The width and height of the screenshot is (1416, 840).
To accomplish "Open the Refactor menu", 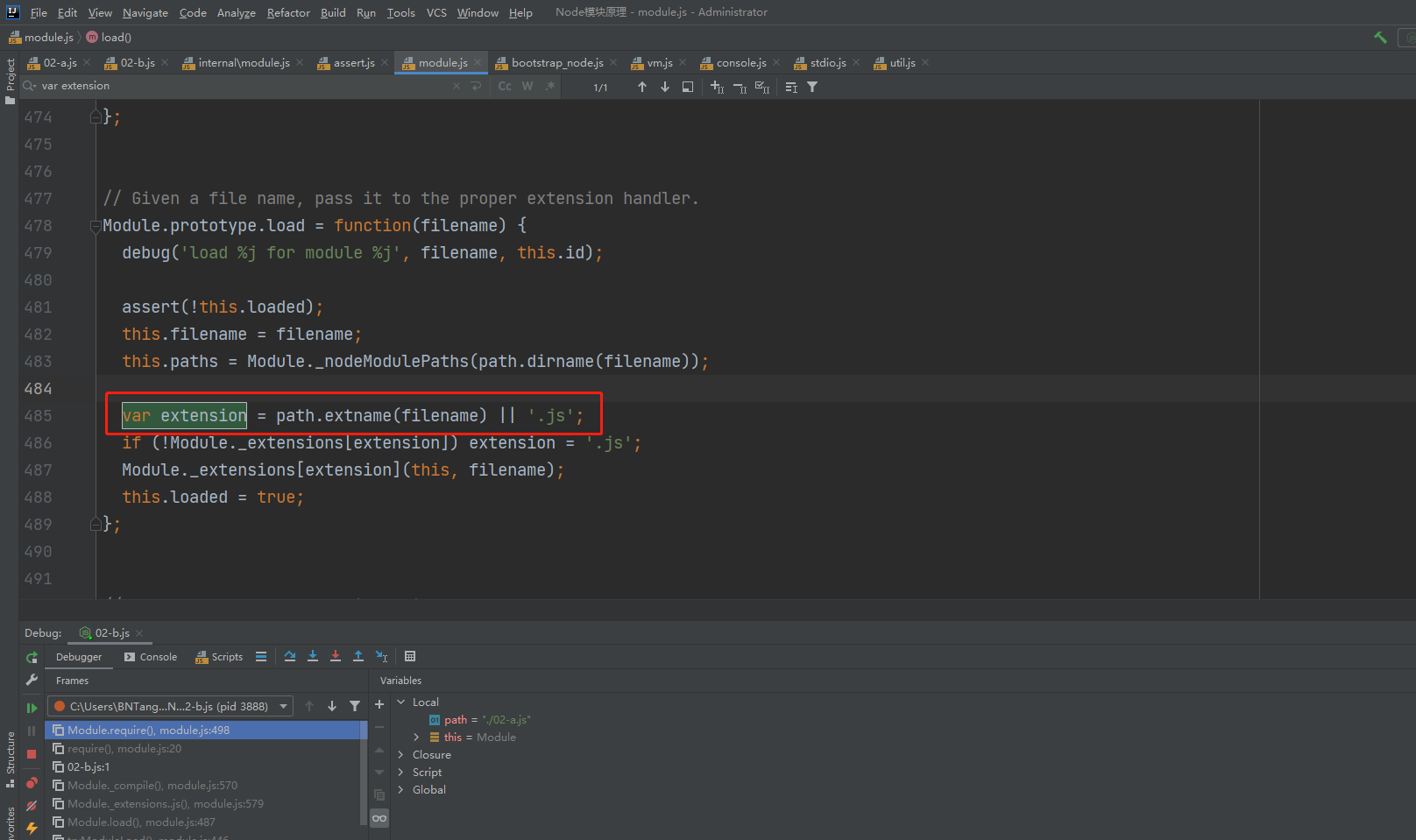I will (x=288, y=12).
